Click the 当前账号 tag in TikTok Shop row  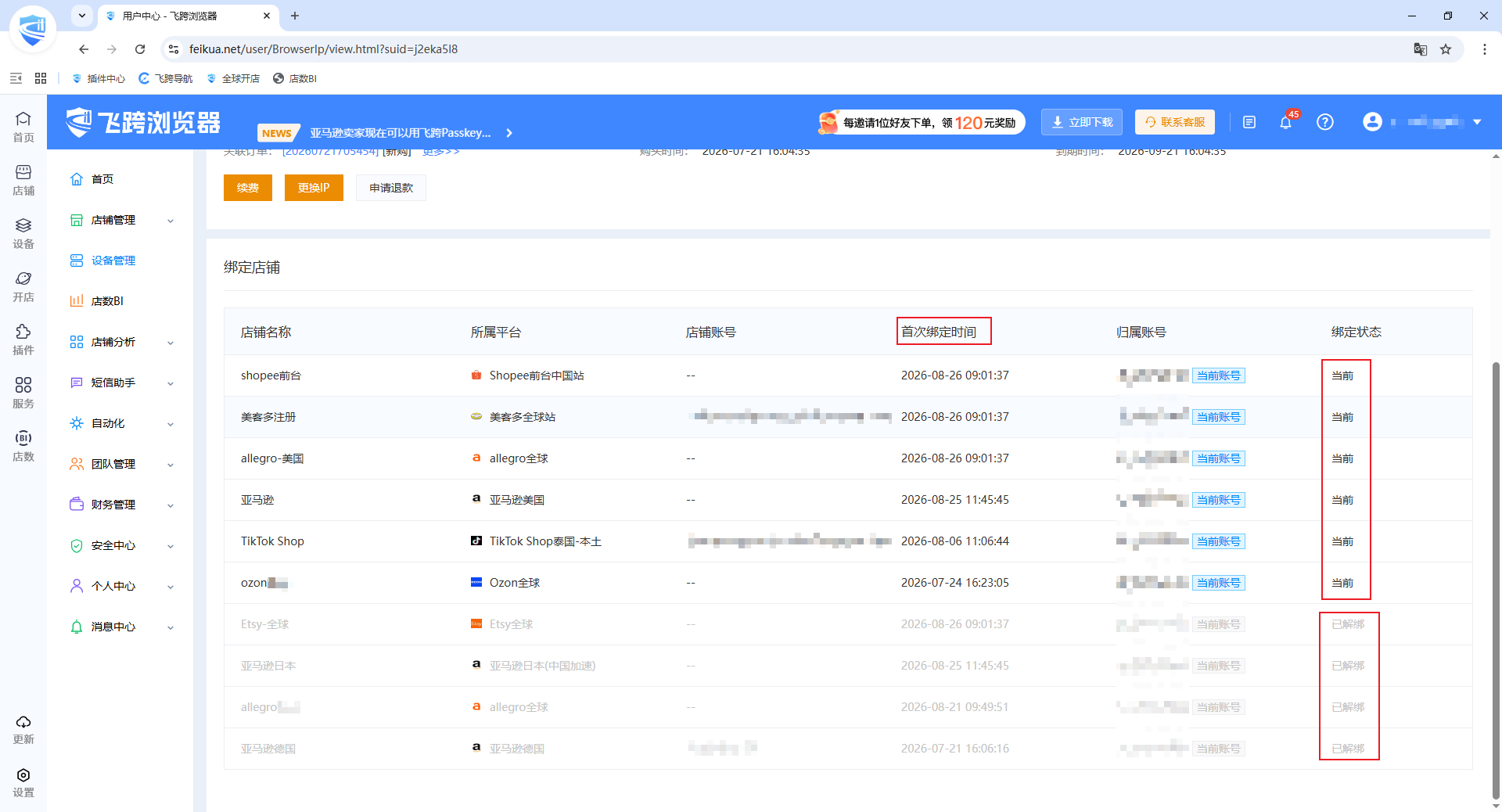[x=1219, y=541]
